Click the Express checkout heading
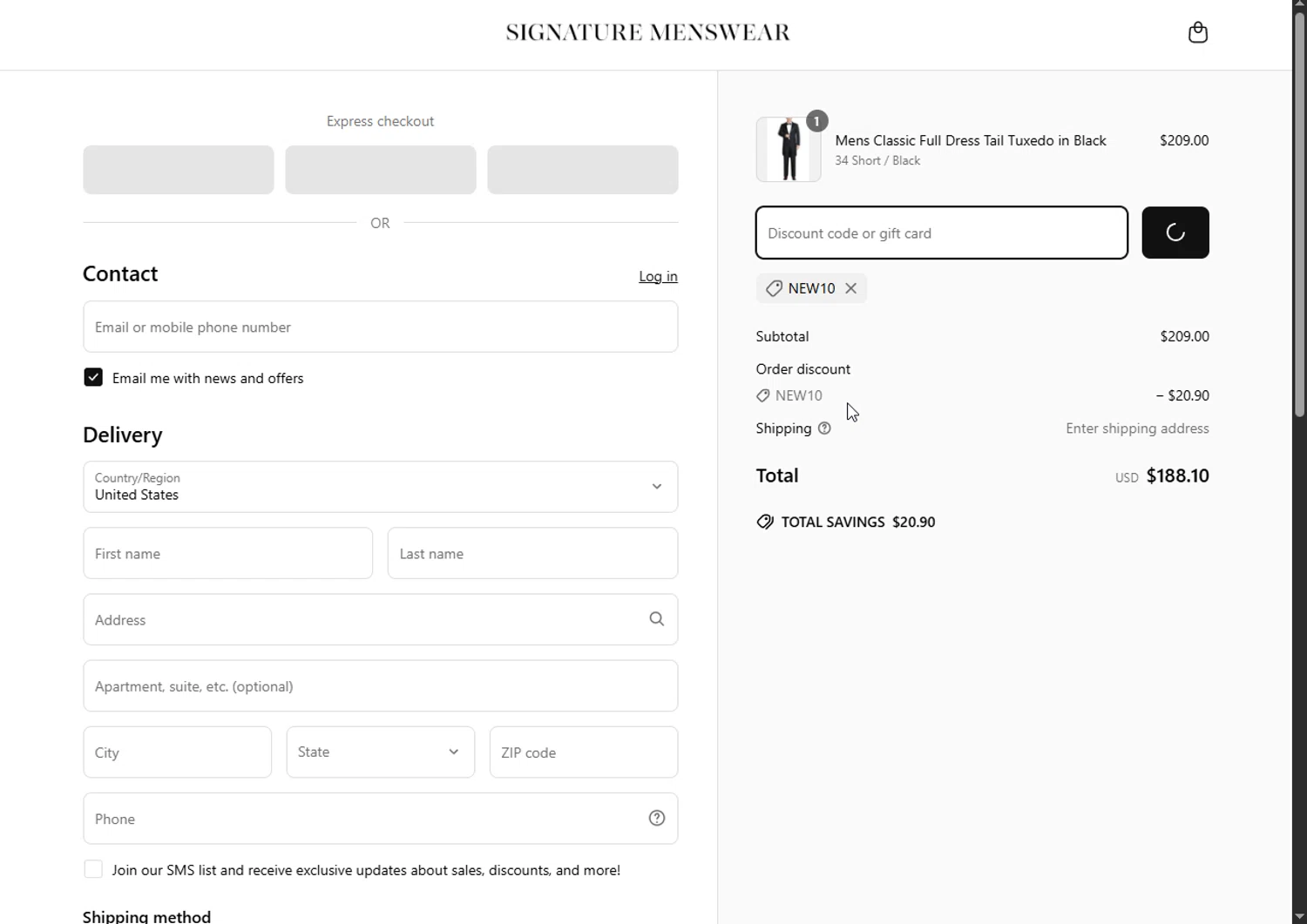The width and height of the screenshot is (1307, 924). 381,121
